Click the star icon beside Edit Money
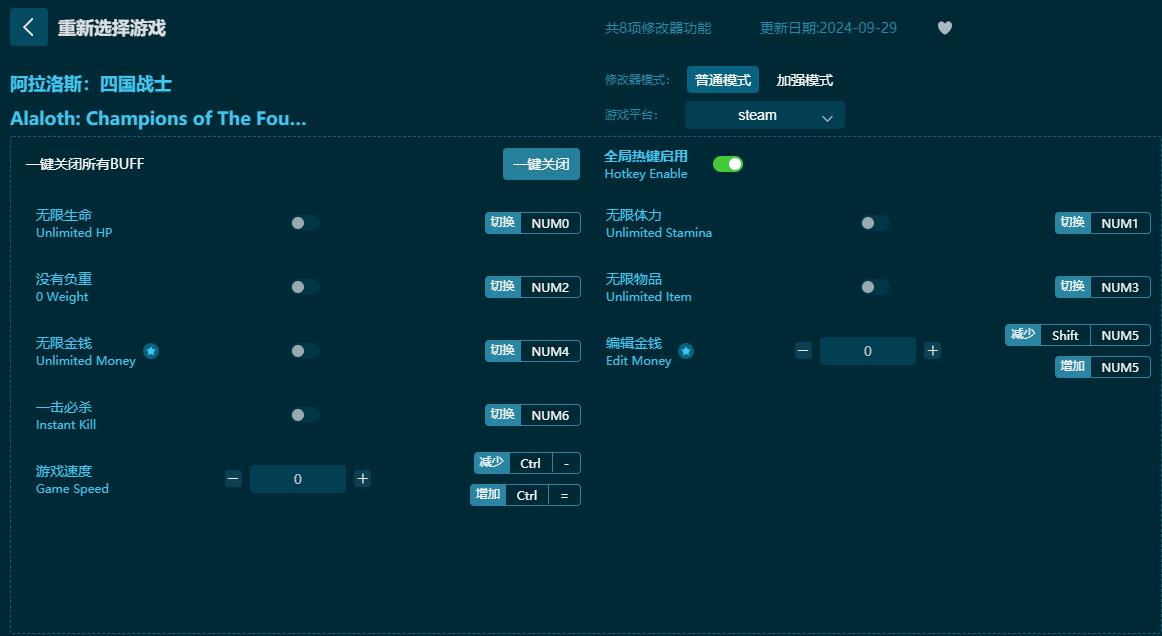The image size is (1162, 636). click(686, 351)
